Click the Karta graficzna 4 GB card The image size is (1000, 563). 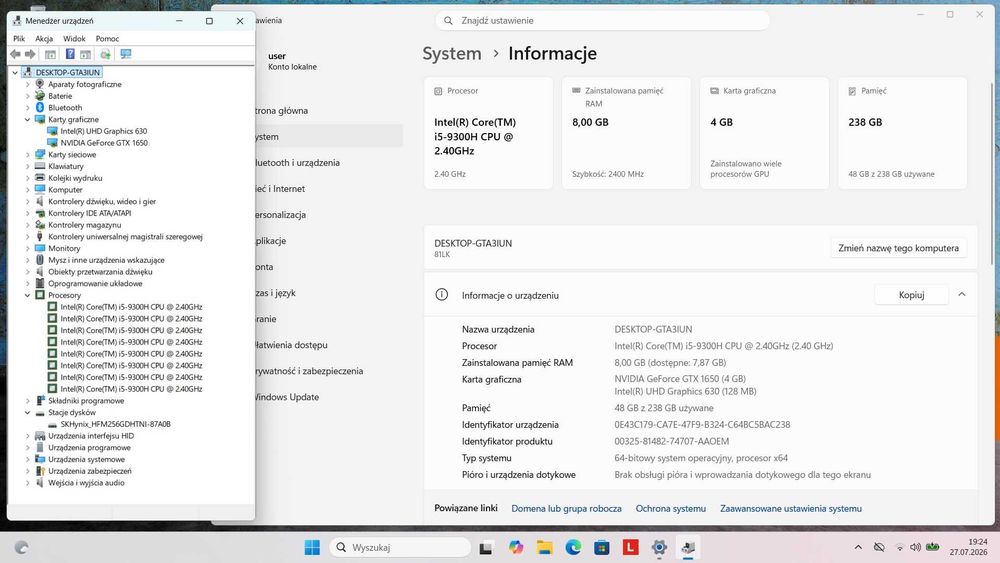(x=764, y=133)
